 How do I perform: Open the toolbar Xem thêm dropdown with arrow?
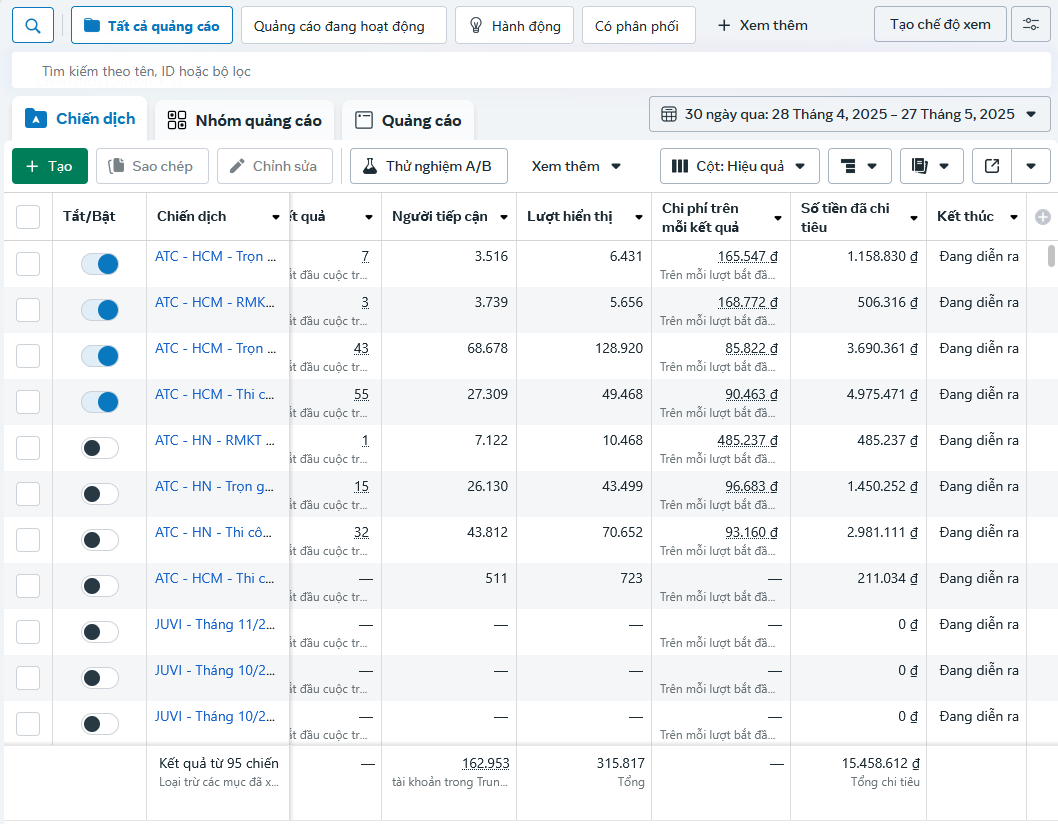click(x=576, y=166)
